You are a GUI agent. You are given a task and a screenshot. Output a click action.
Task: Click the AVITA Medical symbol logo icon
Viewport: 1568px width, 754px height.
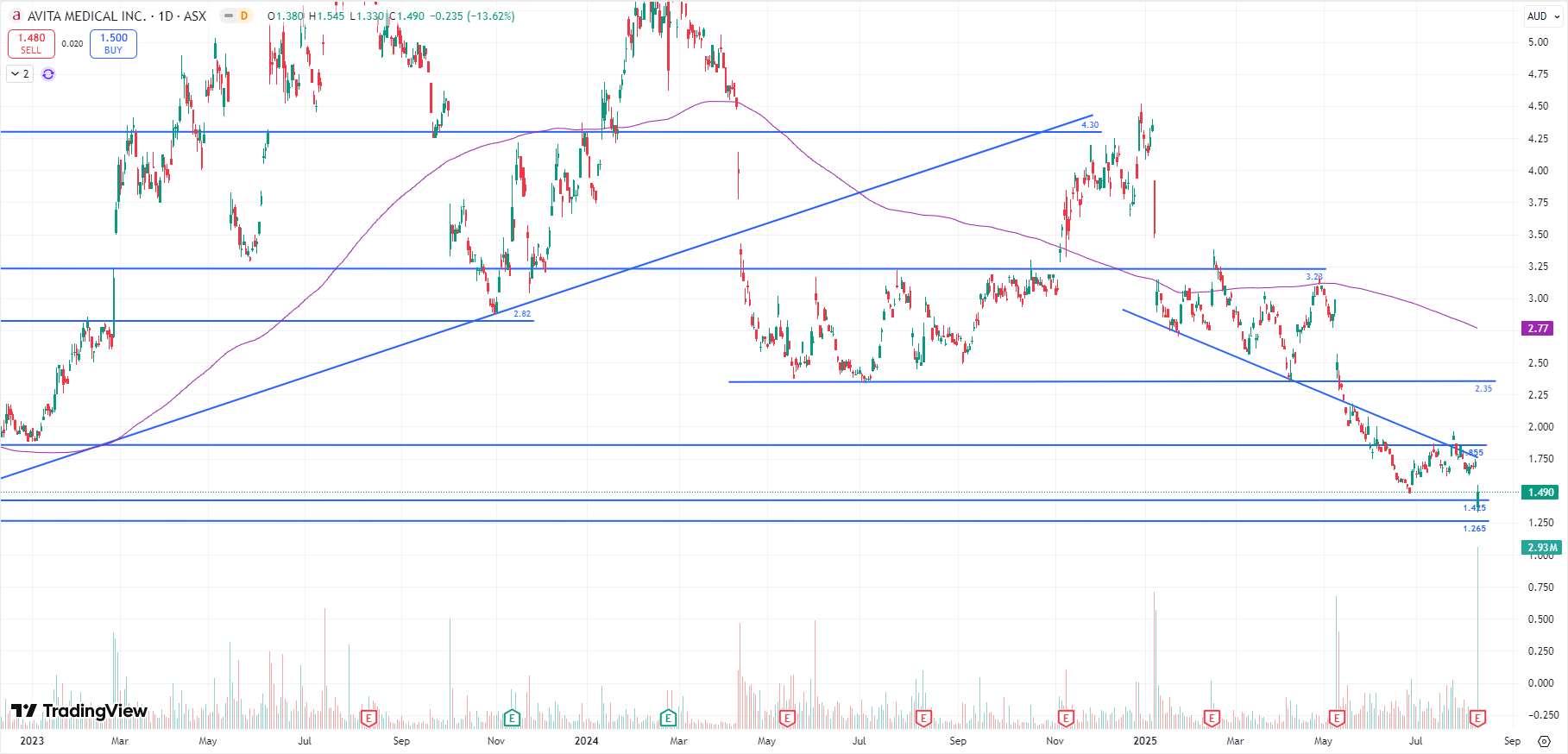[x=16, y=16]
